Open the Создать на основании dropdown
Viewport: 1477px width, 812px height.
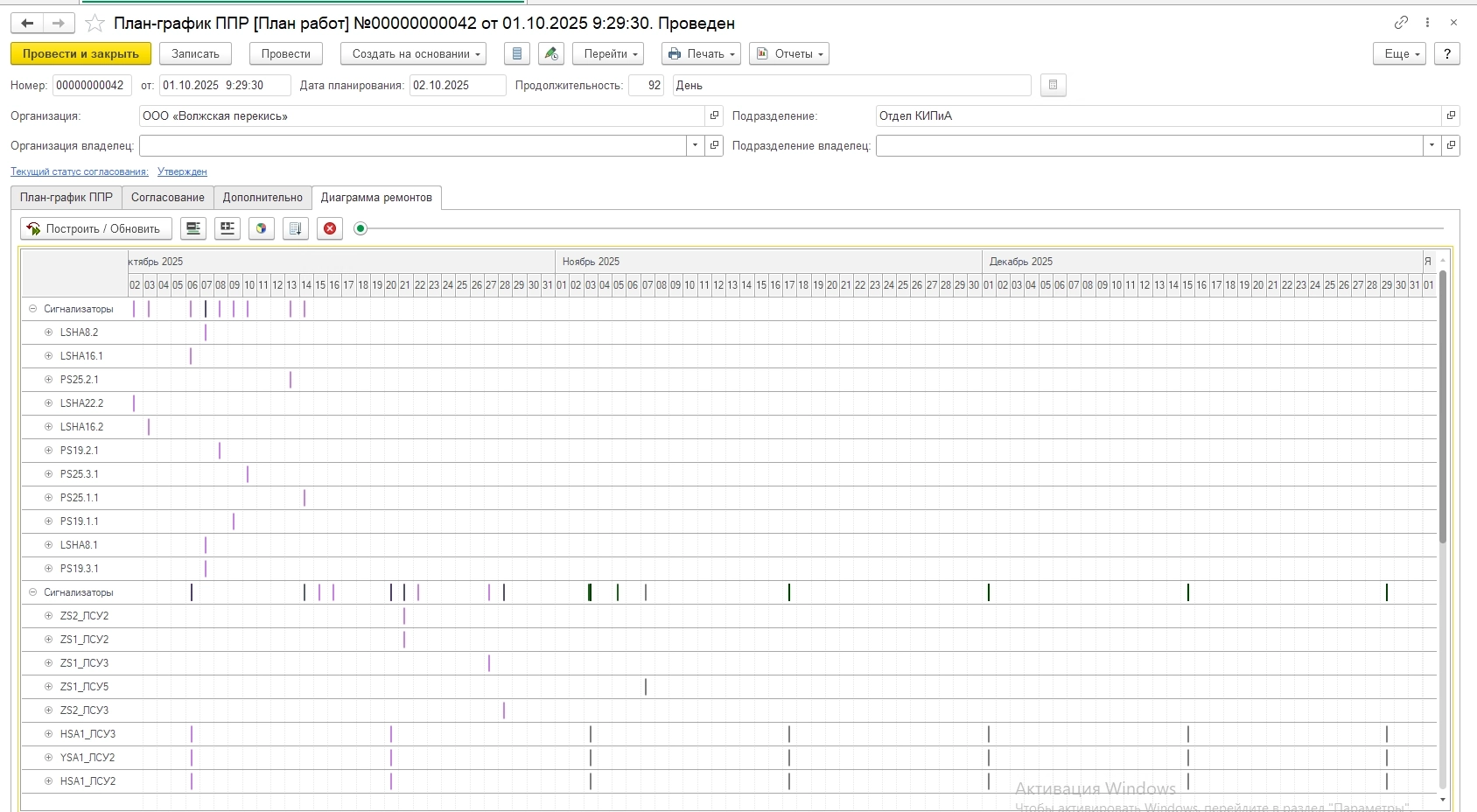[x=416, y=54]
